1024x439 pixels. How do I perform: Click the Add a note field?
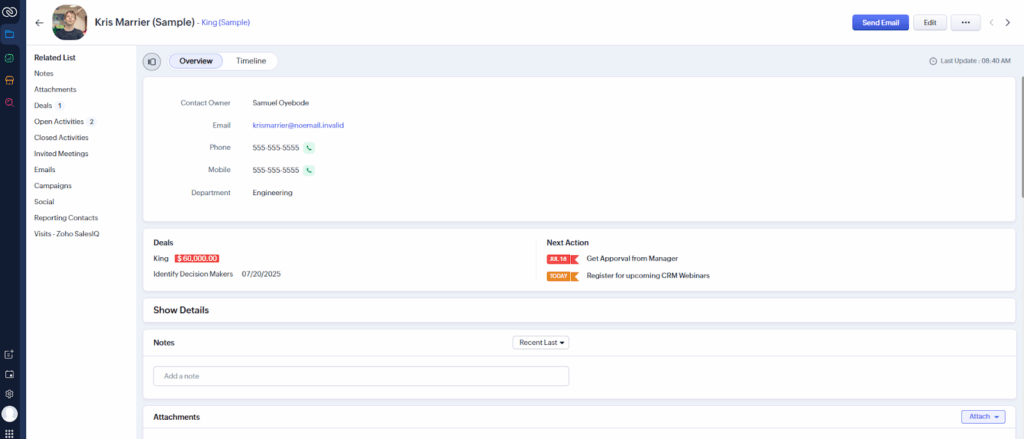click(x=360, y=376)
